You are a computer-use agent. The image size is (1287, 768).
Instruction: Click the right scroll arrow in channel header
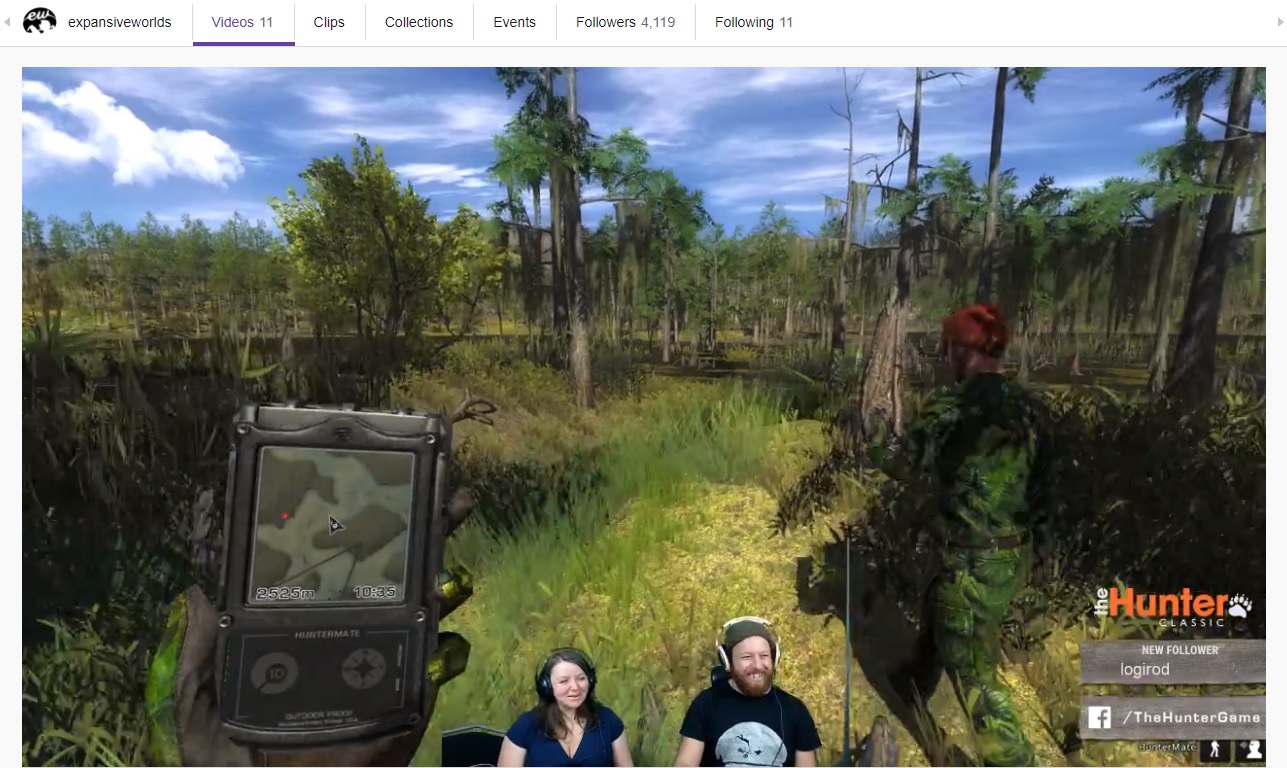tap(1280, 21)
